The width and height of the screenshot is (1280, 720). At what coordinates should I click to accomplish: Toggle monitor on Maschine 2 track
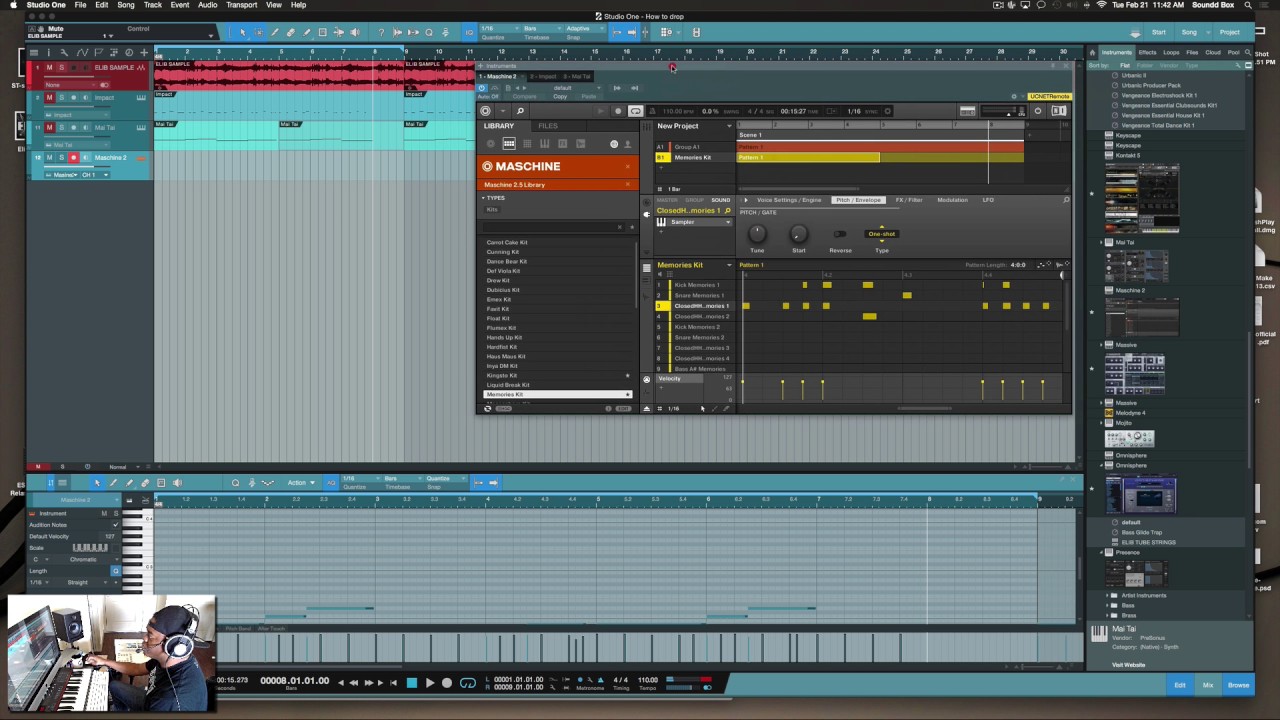[x=86, y=158]
